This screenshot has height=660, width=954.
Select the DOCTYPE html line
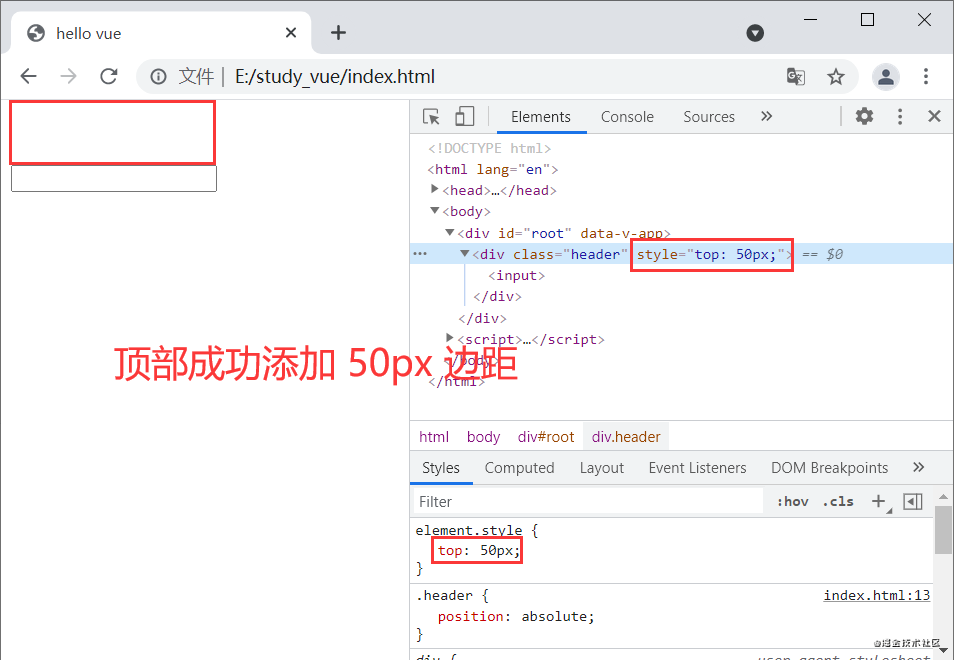tap(490, 148)
